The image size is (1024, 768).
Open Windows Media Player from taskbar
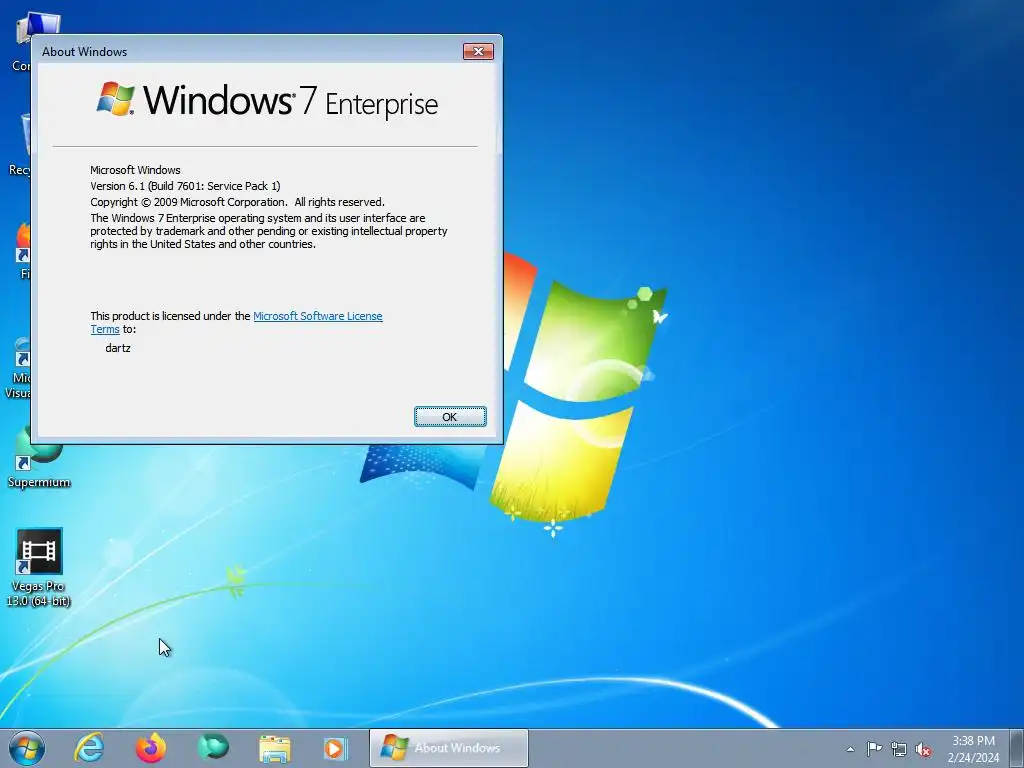click(x=336, y=748)
